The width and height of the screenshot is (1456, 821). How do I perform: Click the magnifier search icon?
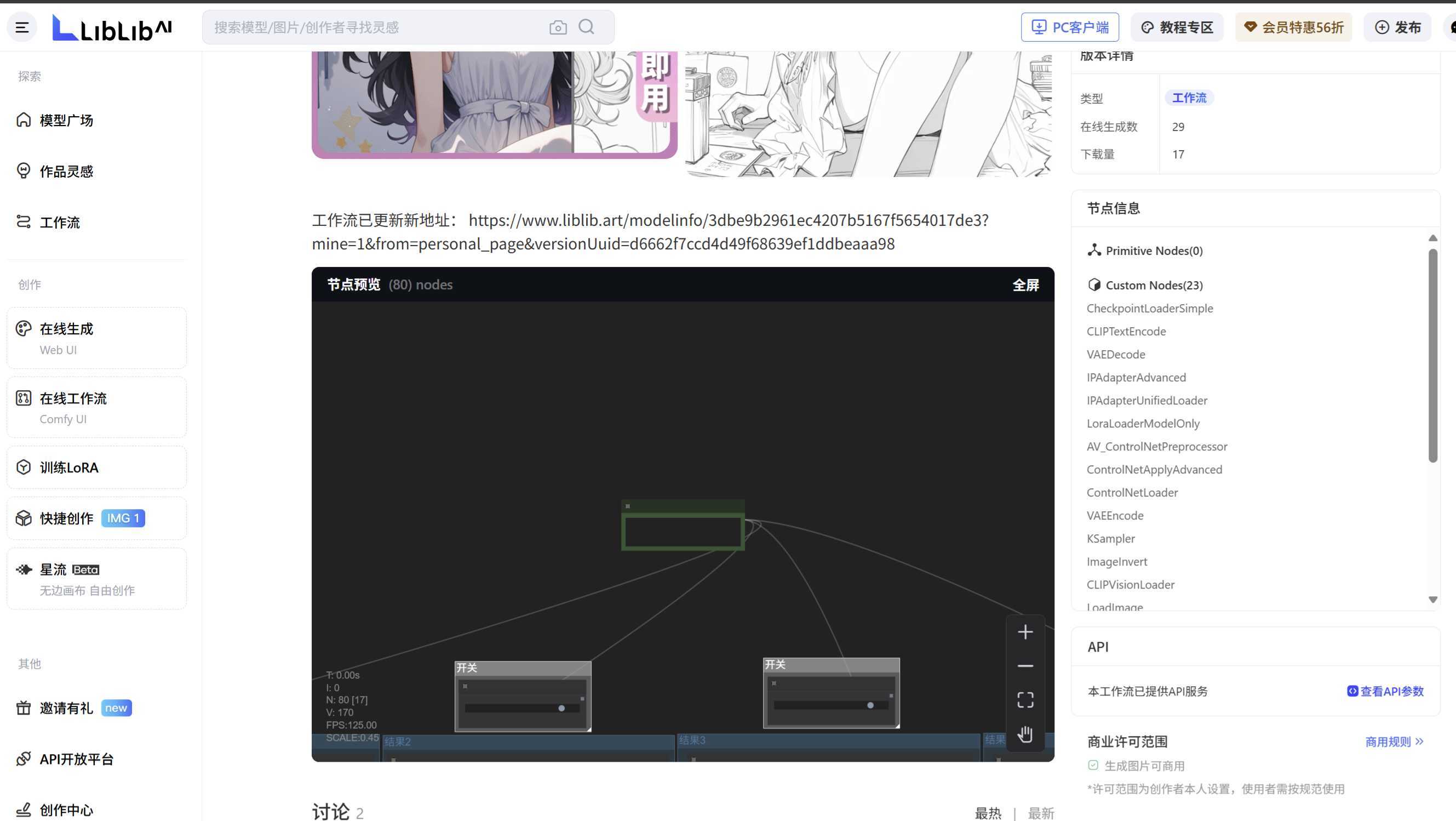pyautogui.click(x=587, y=26)
